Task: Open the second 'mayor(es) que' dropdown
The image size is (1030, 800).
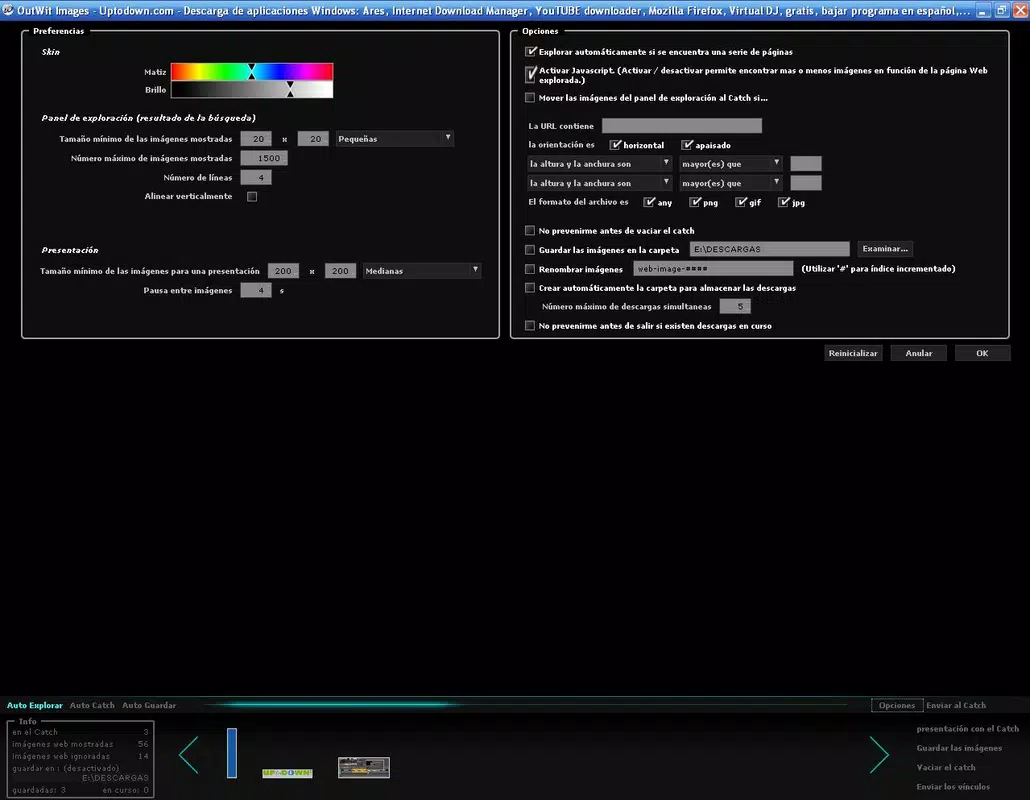Action: (x=730, y=183)
